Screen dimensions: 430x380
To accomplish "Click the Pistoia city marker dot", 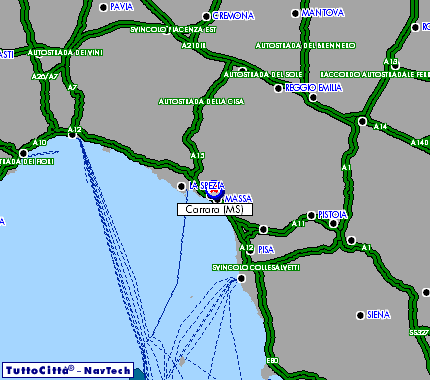I will 311,215.
